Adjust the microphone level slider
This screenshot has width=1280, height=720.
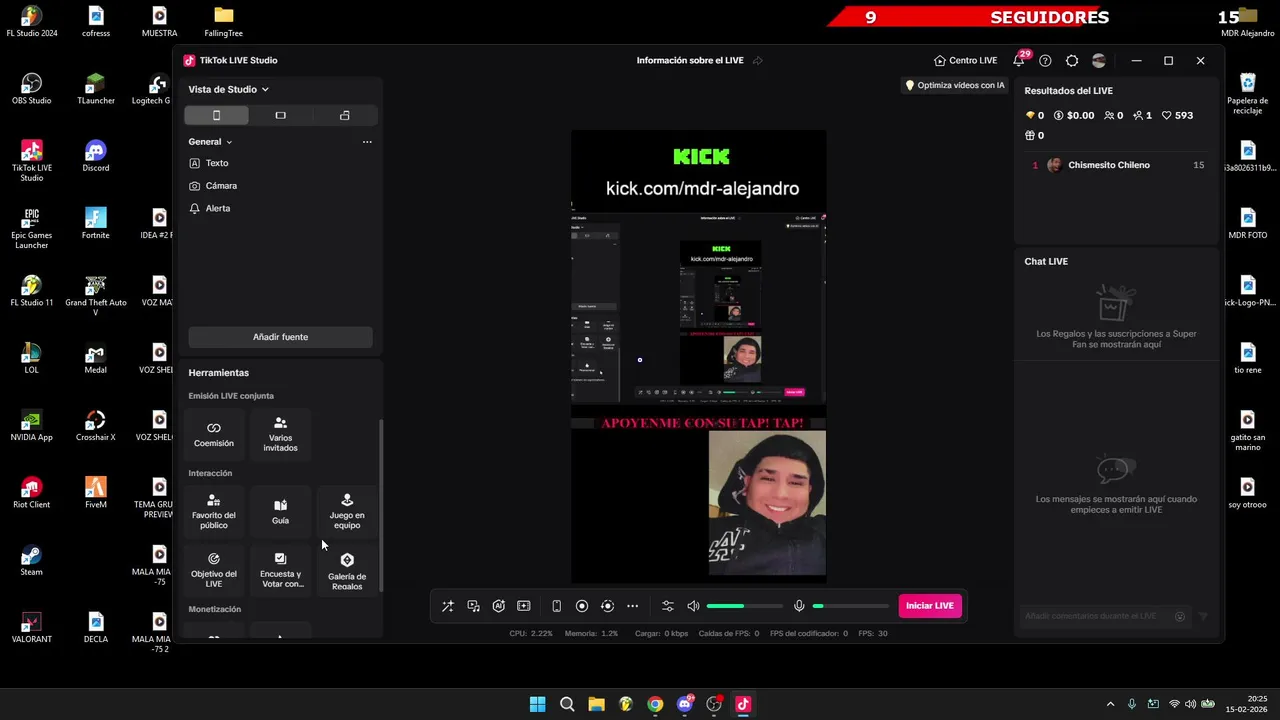850,606
